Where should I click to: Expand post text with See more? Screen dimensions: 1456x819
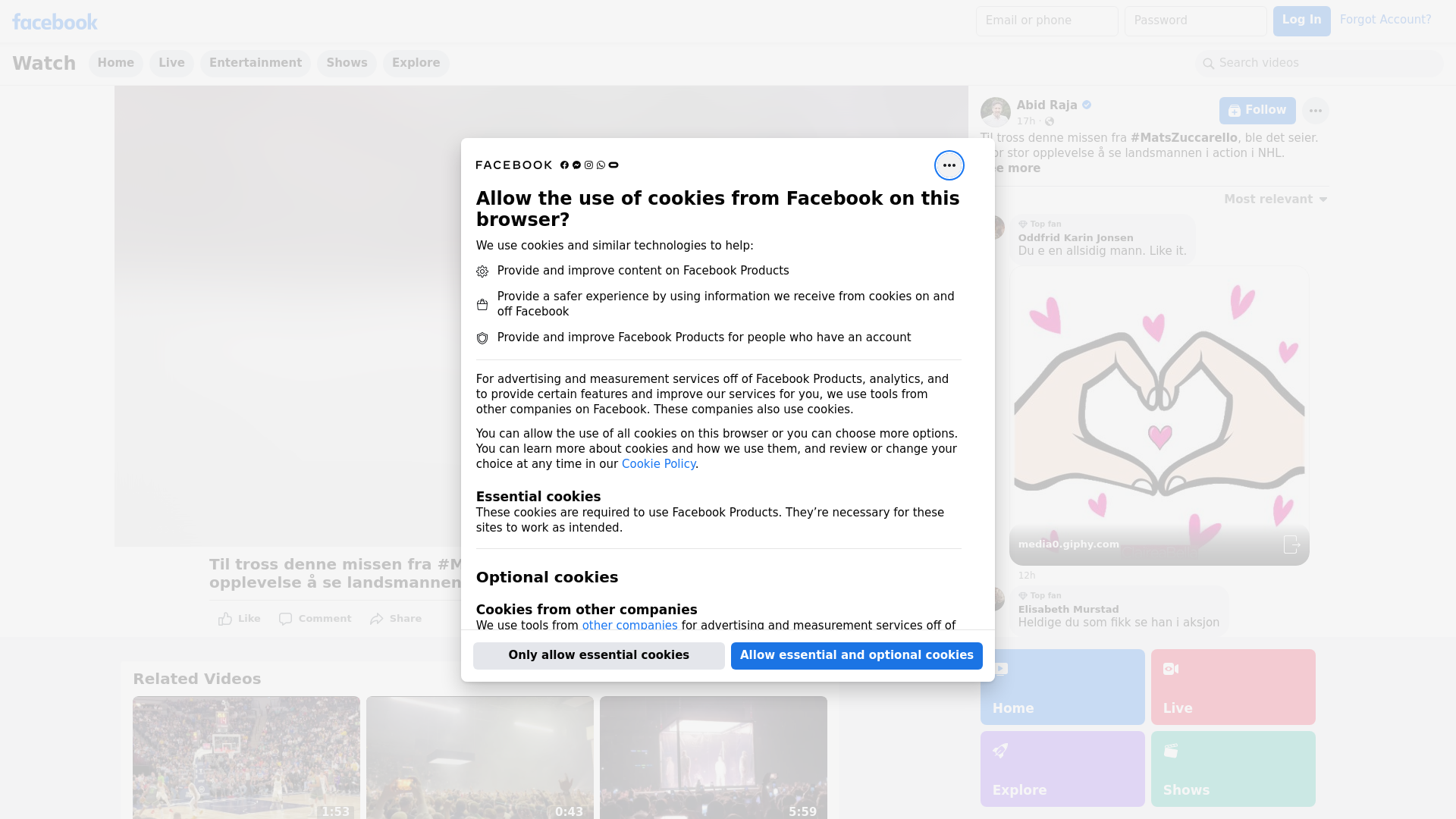coord(1016,168)
